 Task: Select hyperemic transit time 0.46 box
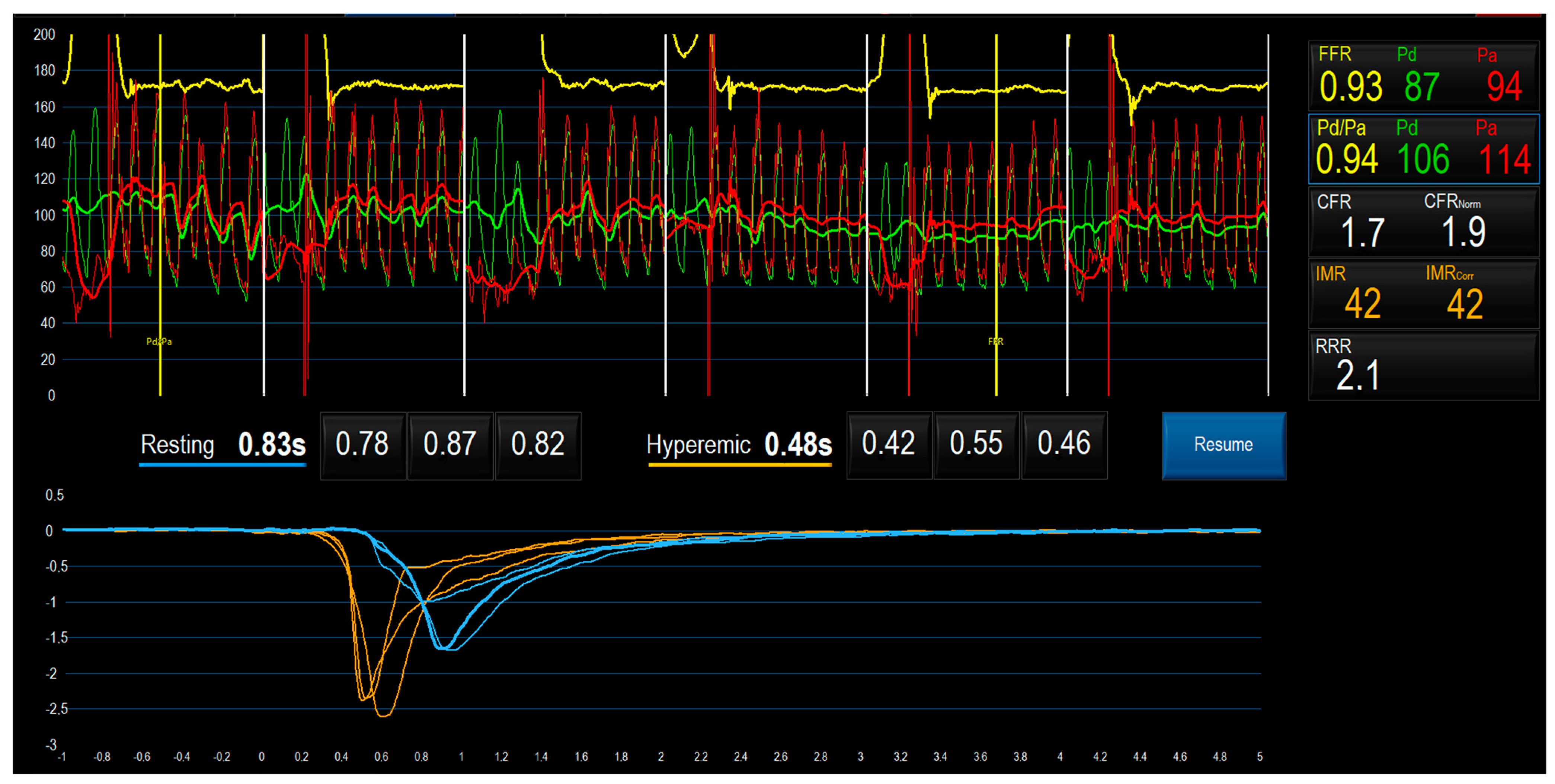click(x=1064, y=445)
